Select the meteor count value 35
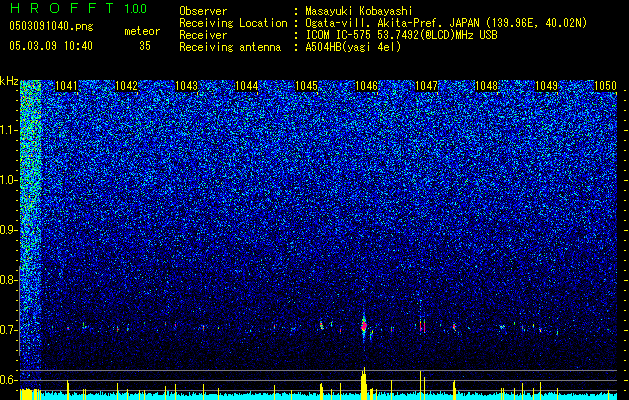The width and height of the screenshot is (629, 400). [145, 46]
